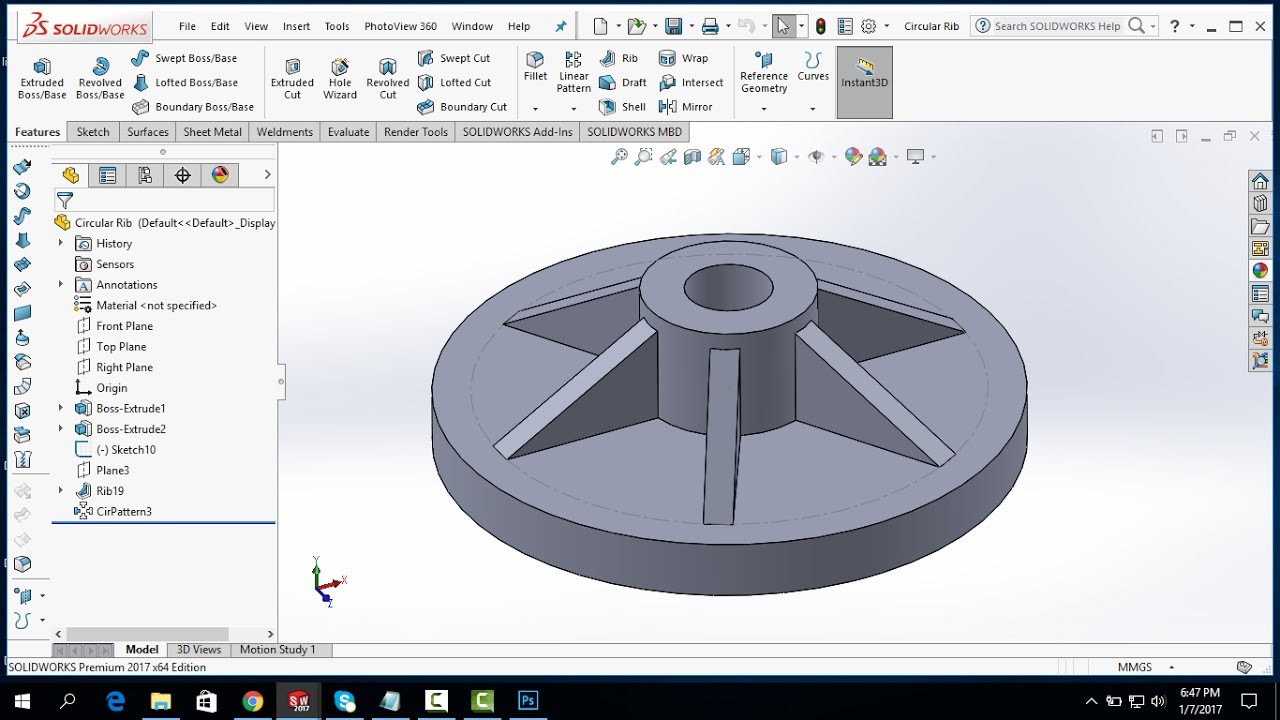Screen dimensions: 1280x720
Task: Select the Wrap feature tool
Action: [684, 58]
